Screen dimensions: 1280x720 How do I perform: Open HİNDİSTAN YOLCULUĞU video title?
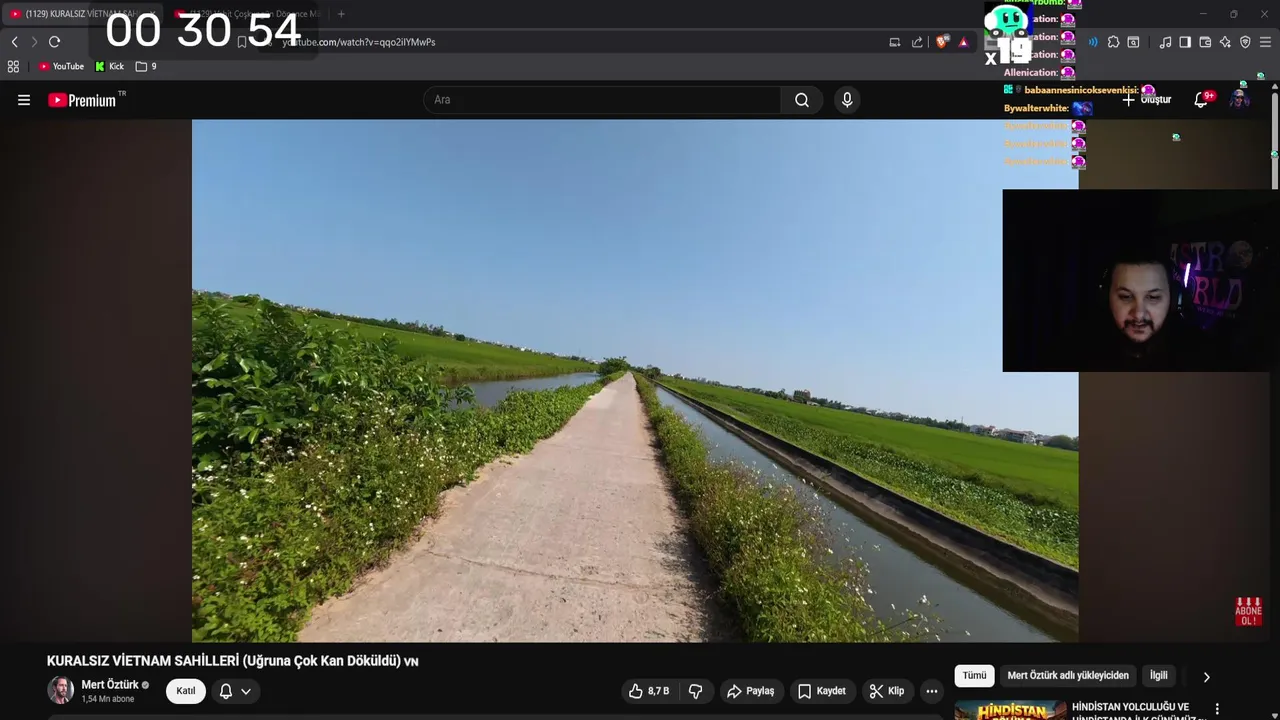[x=1137, y=712]
